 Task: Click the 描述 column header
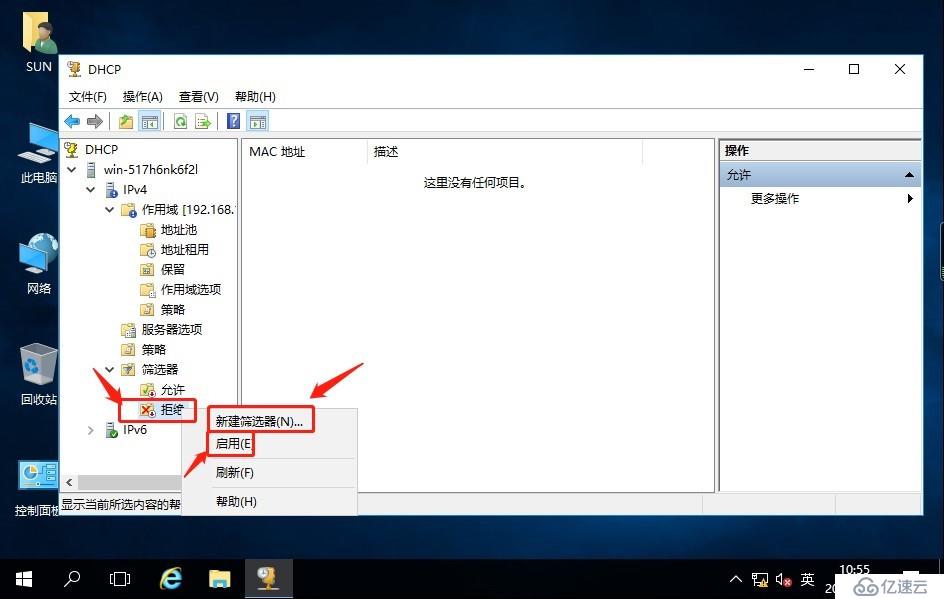click(x=505, y=152)
